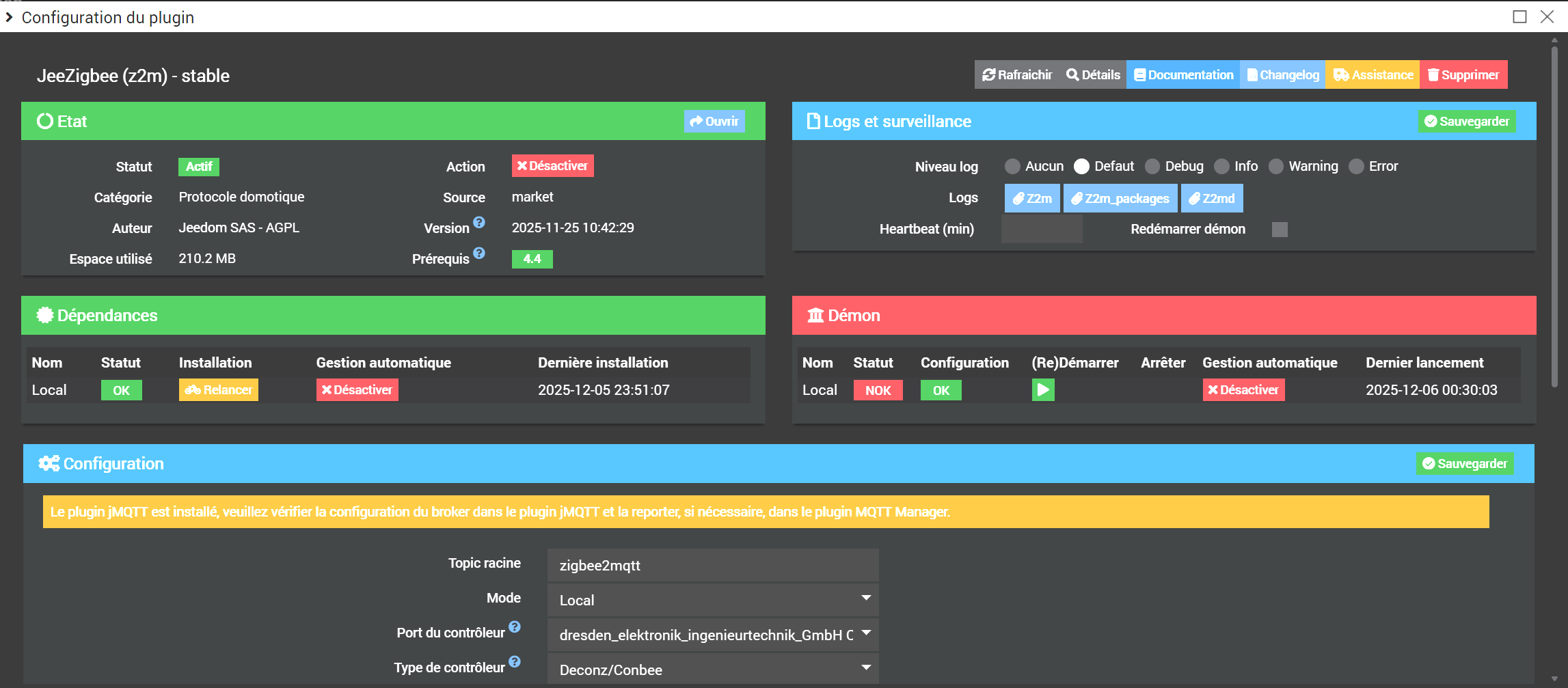
Task: Click the Supprimer trash button
Action: (1463, 75)
